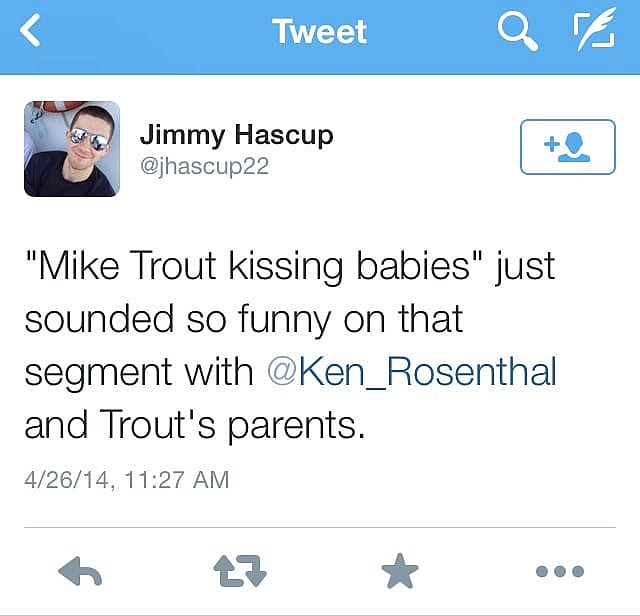Open more options ellipsis menu
Viewport: 640px width, 616px height.
559,572
